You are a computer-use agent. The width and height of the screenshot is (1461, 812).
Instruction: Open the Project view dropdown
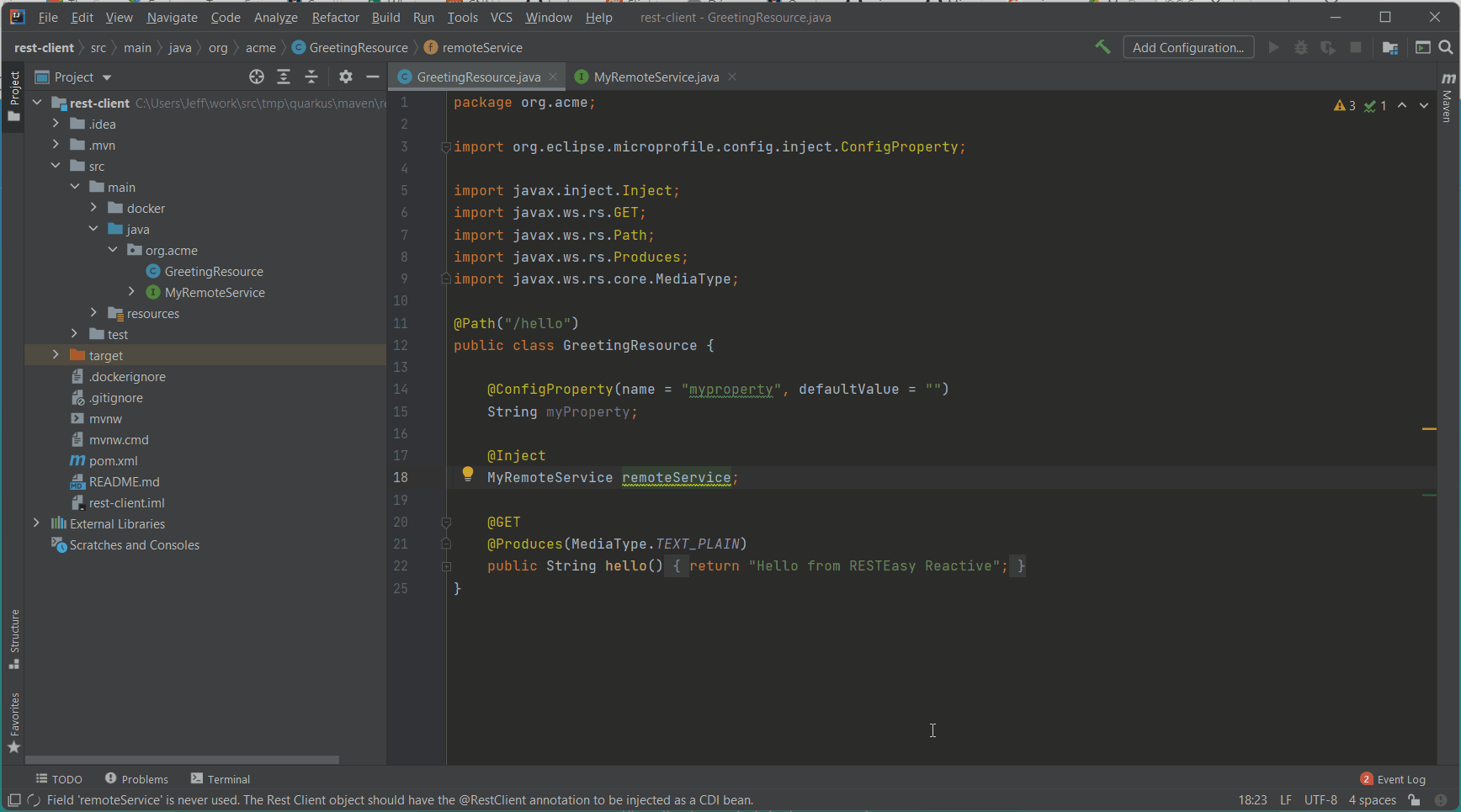tap(106, 77)
